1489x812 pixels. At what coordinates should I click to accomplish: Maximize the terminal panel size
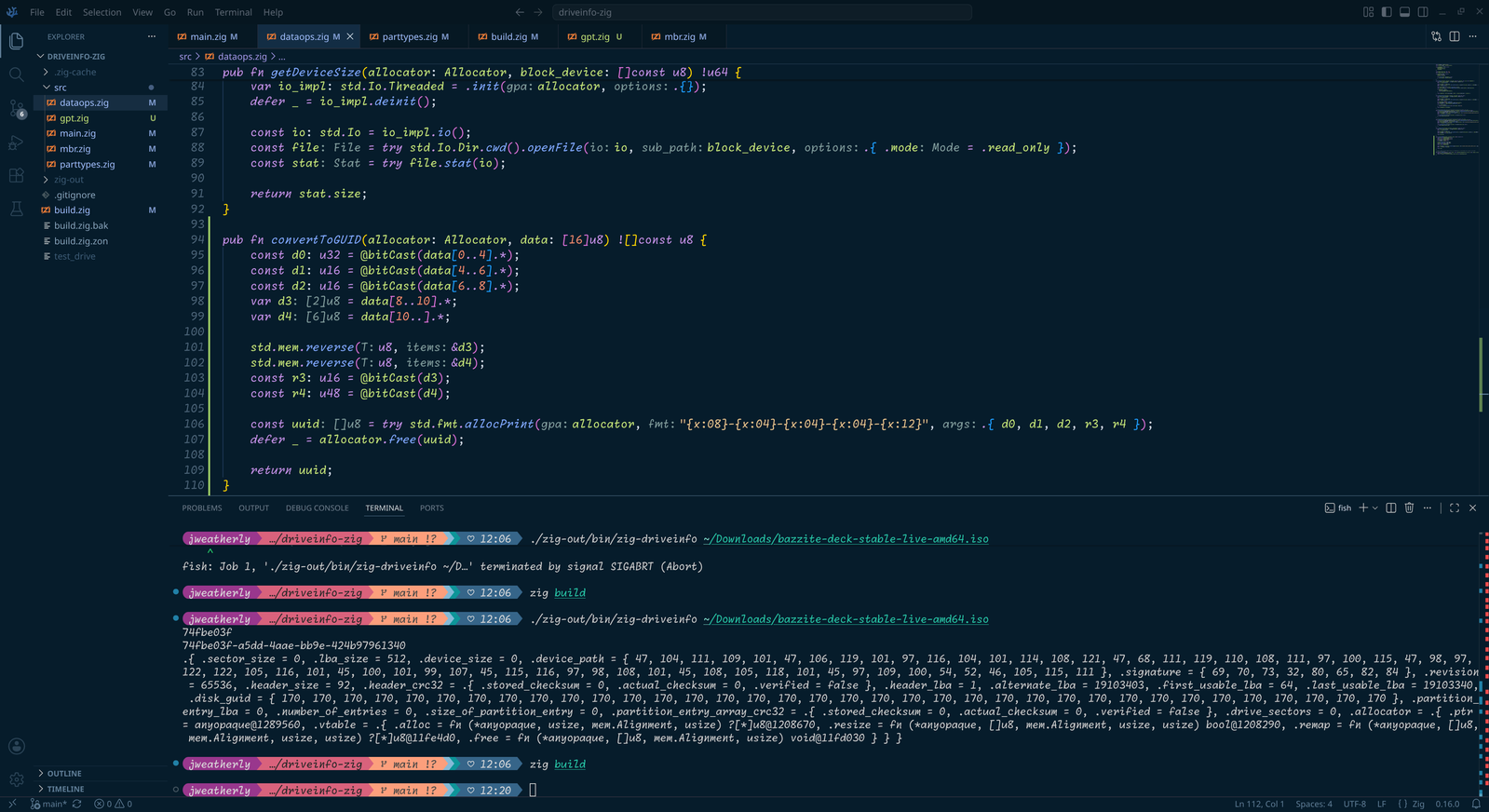[1455, 507]
